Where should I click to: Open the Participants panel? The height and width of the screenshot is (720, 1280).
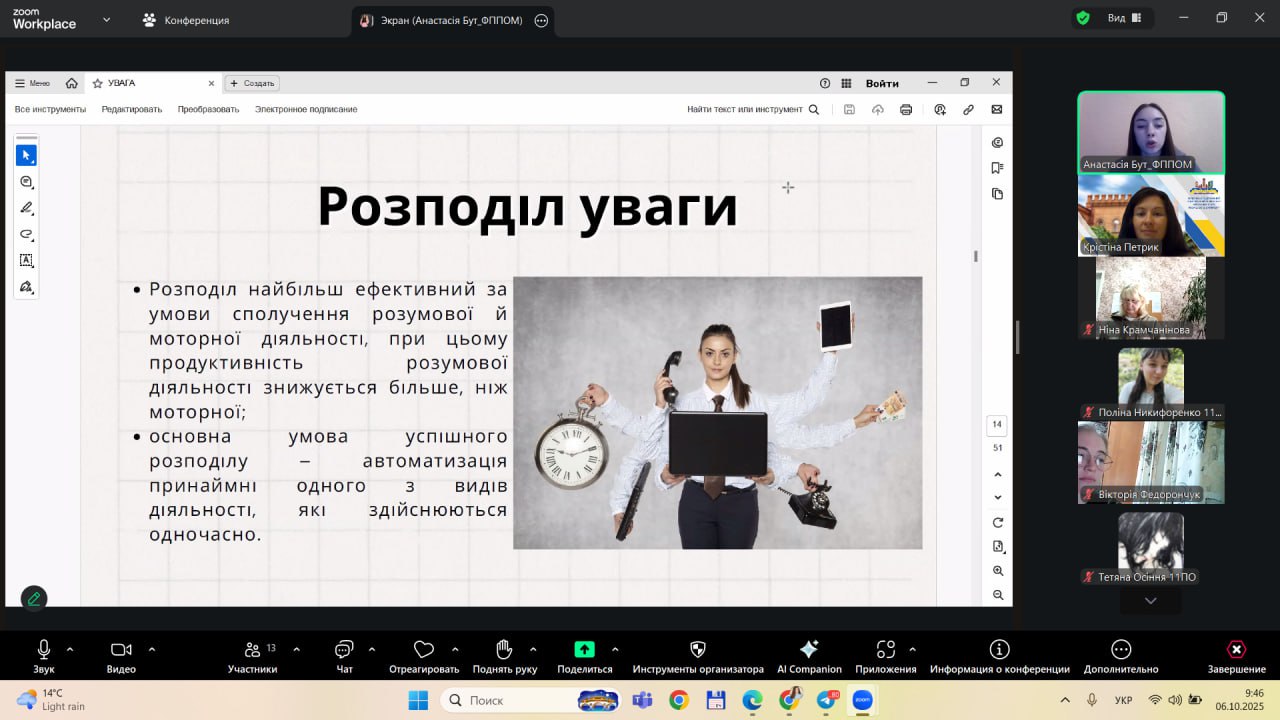click(253, 650)
